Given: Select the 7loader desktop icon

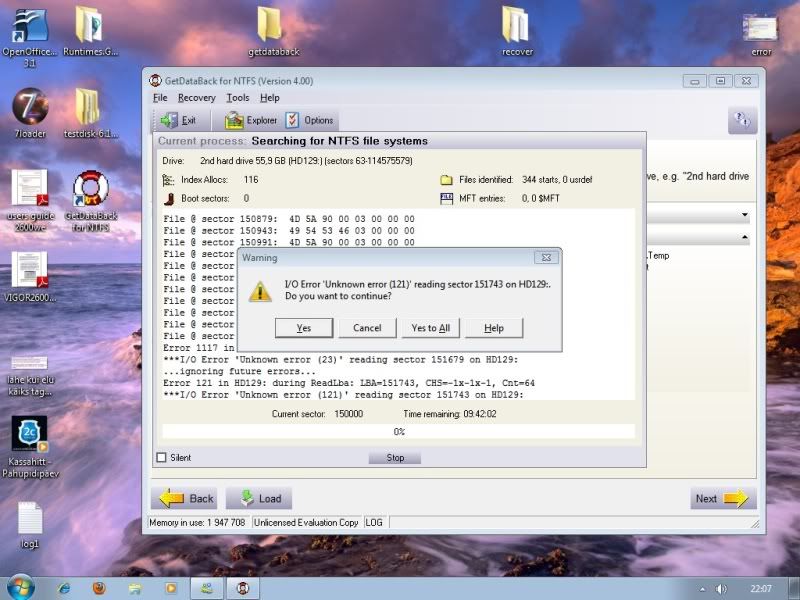Looking at the screenshot, I should click(30, 113).
